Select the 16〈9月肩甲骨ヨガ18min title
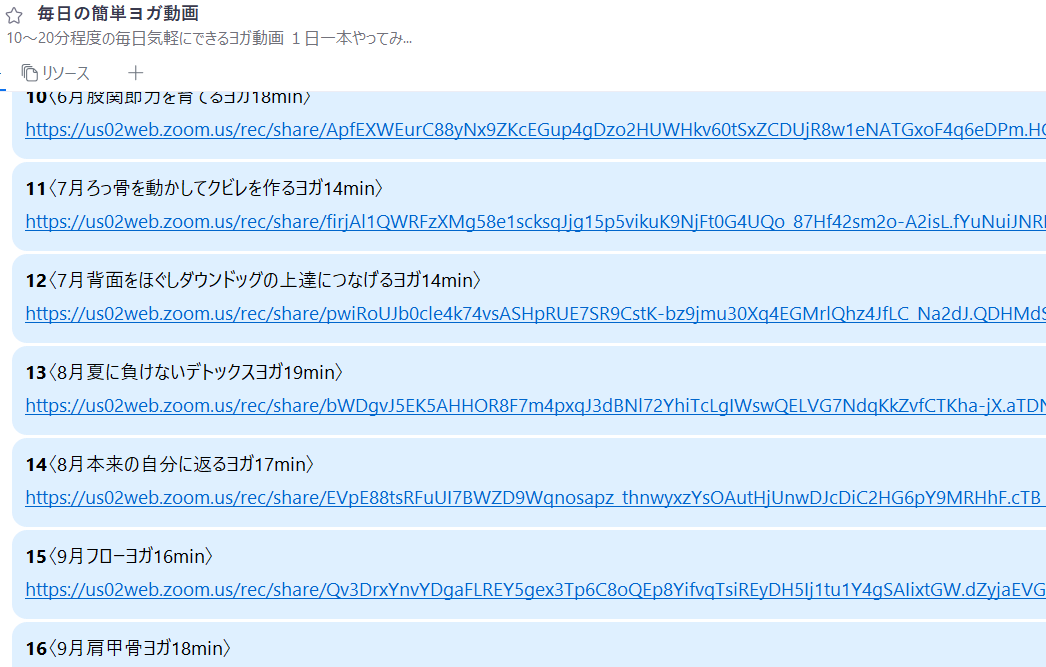 (128, 648)
